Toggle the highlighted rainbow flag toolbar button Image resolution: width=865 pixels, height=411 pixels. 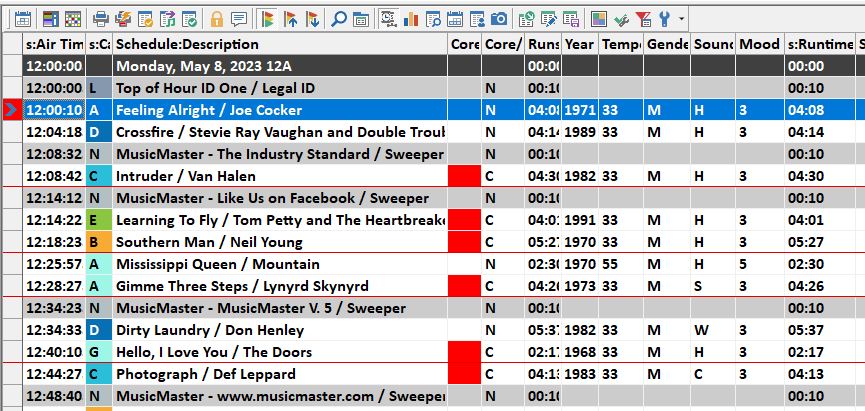[266, 18]
